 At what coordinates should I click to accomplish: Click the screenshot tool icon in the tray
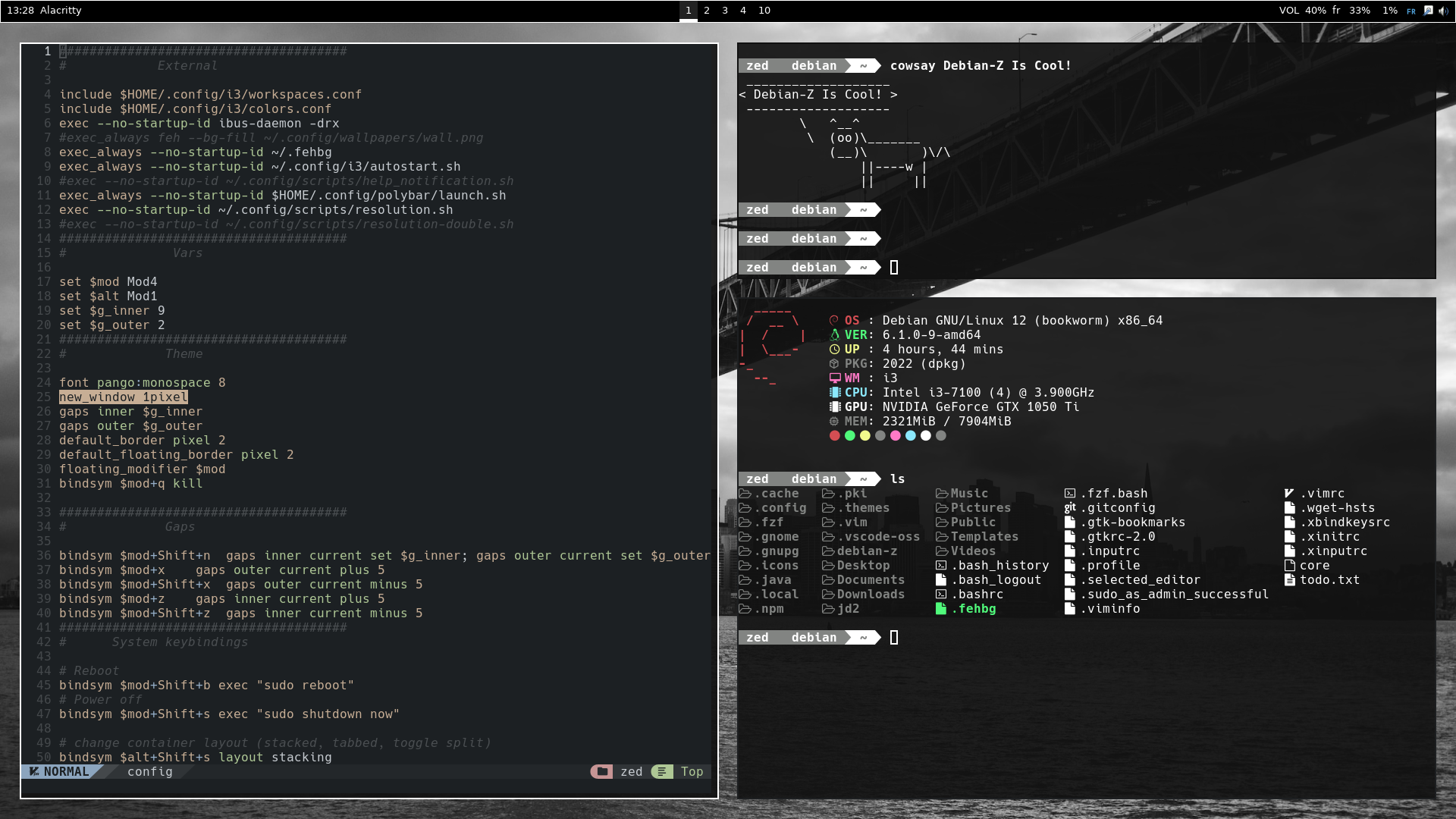coord(1429,11)
